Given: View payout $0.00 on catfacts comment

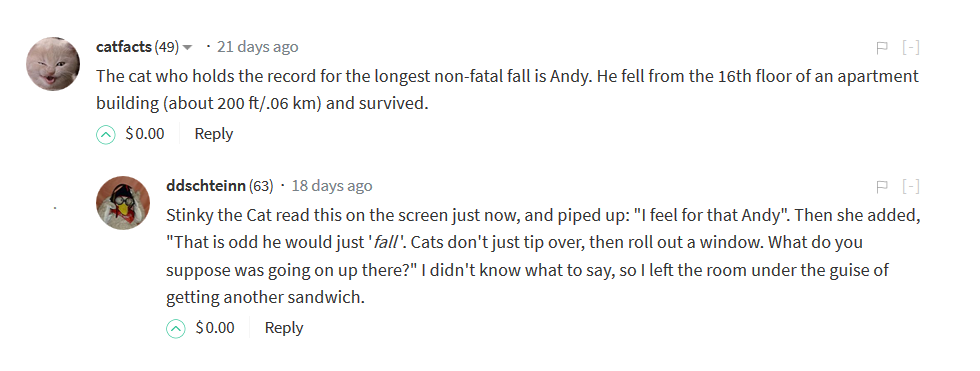Looking at the screenshot, I should (145, 134).
